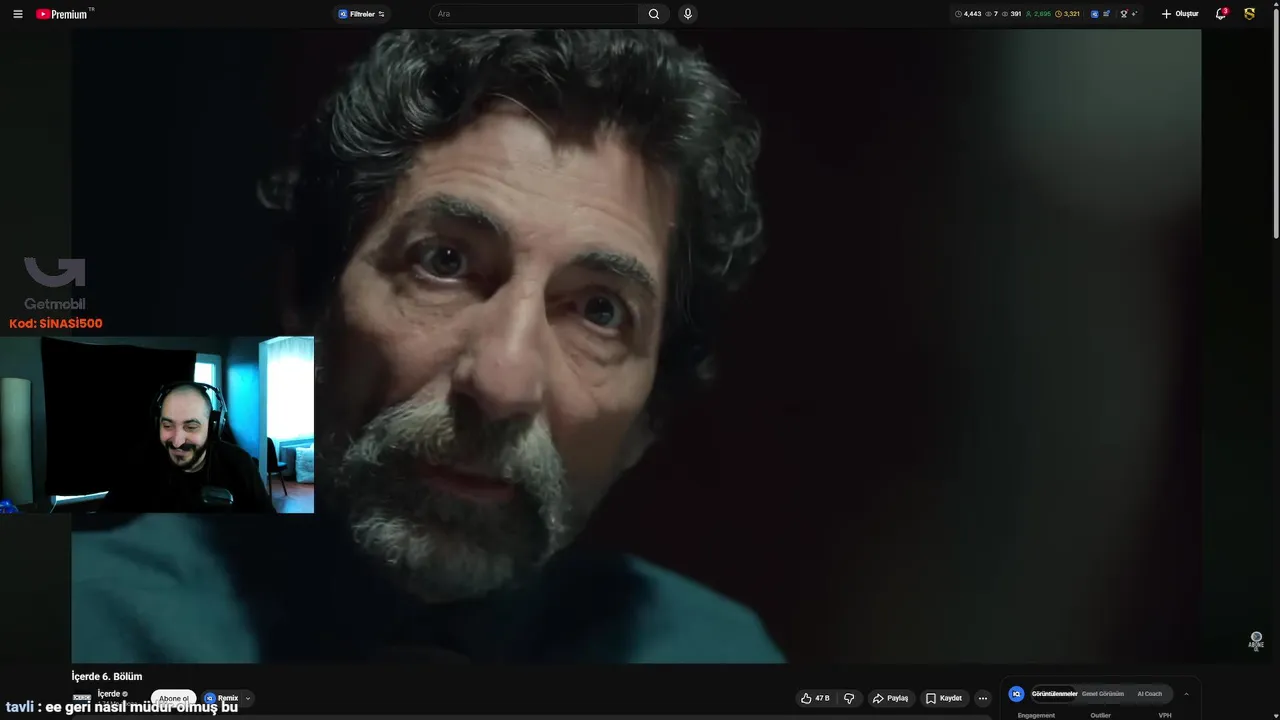1280x720 pixels.
Task: Open the account avatar menu
Action: [x=1249, y=14]
